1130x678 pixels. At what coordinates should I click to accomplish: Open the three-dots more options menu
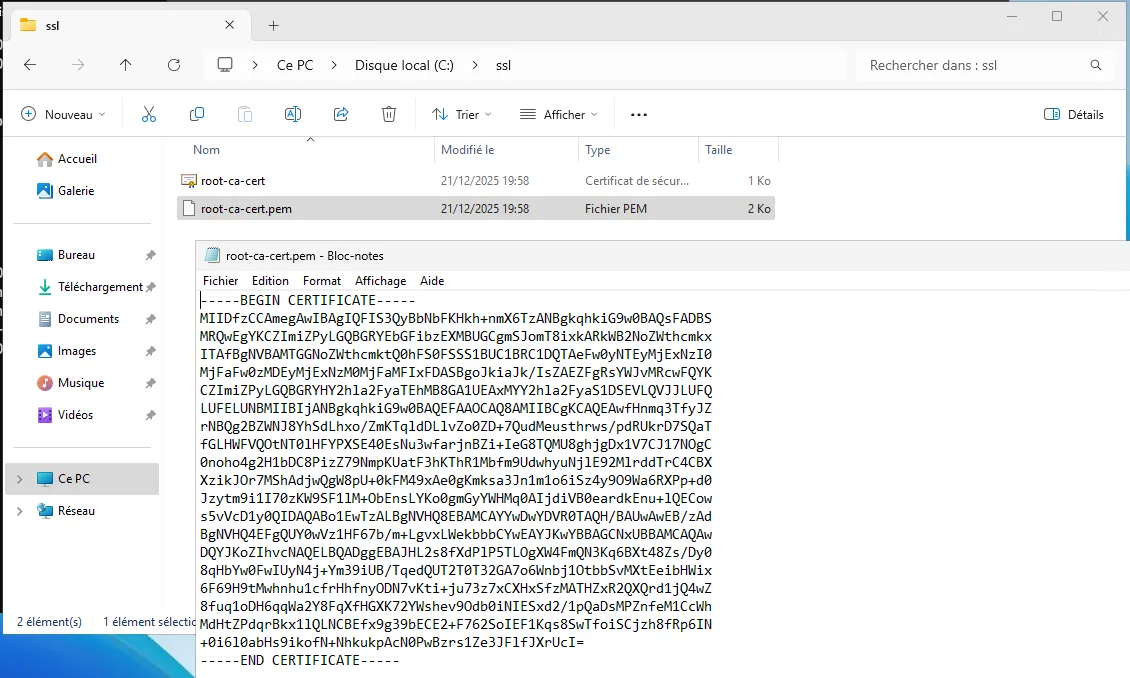(x=639, y=115)
